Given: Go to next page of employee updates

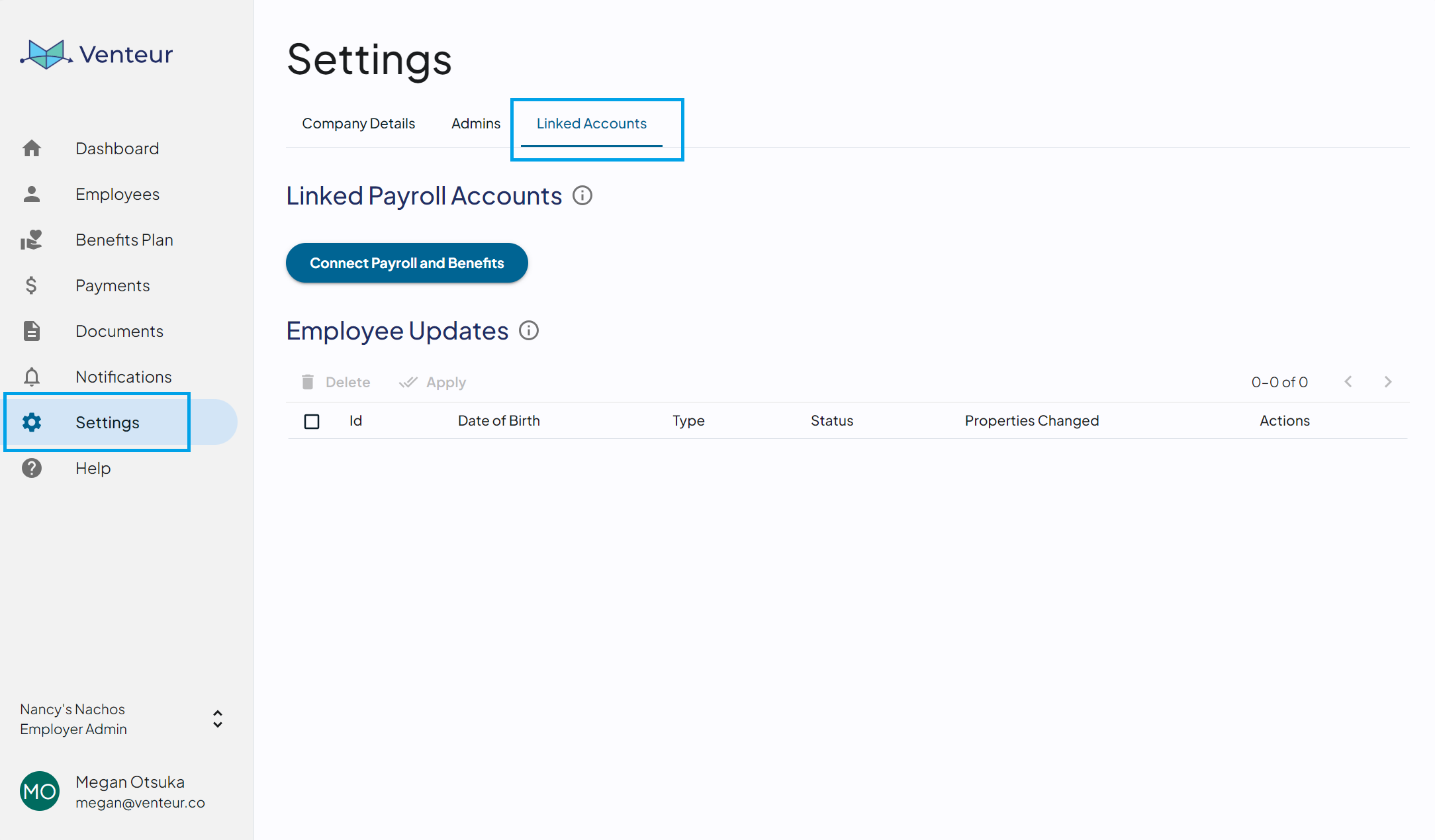Looking at the screenshot, I should pyautogui.click(x=1388, y=382).
